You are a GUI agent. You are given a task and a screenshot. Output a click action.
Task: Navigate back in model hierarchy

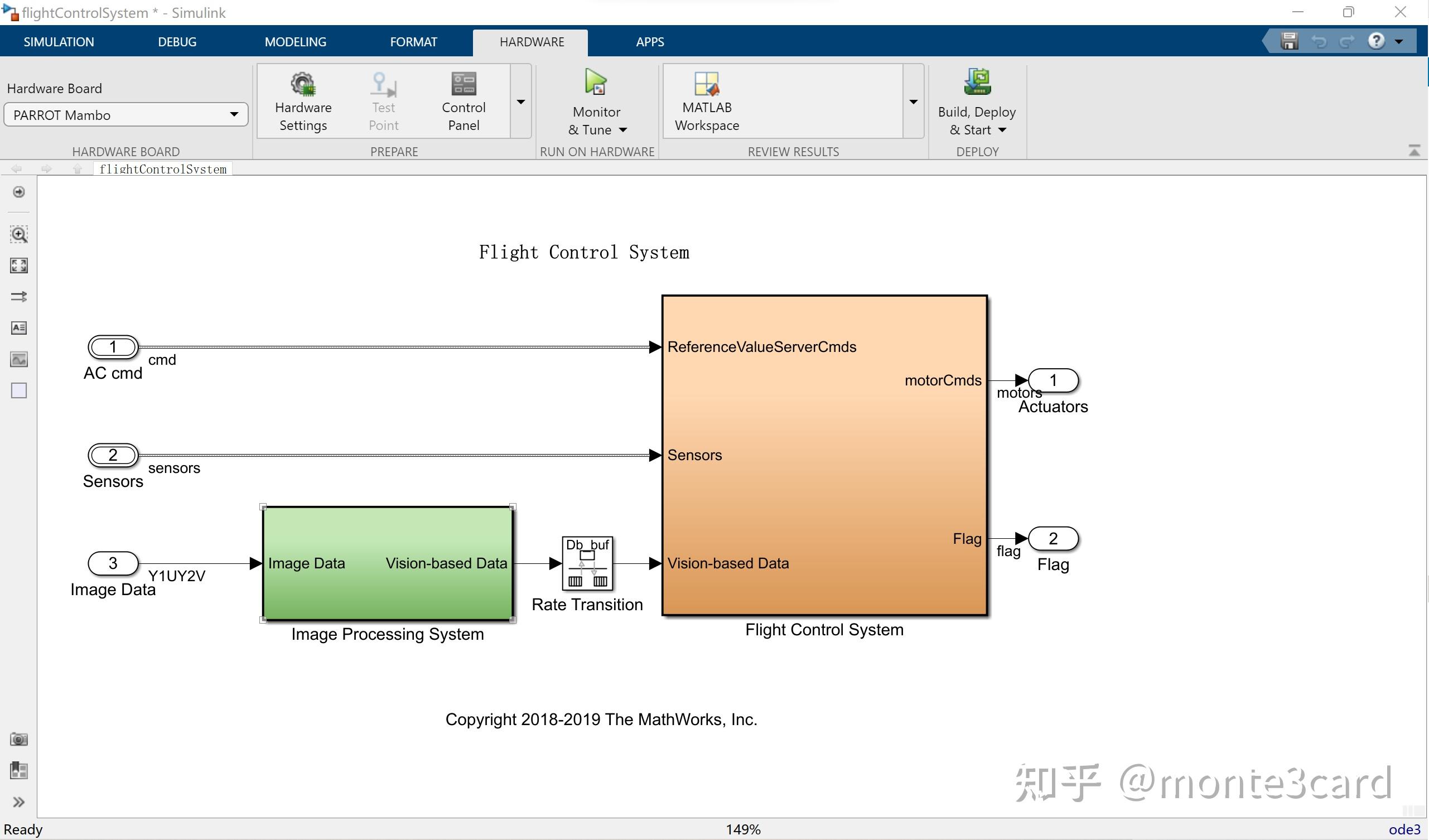16,168
